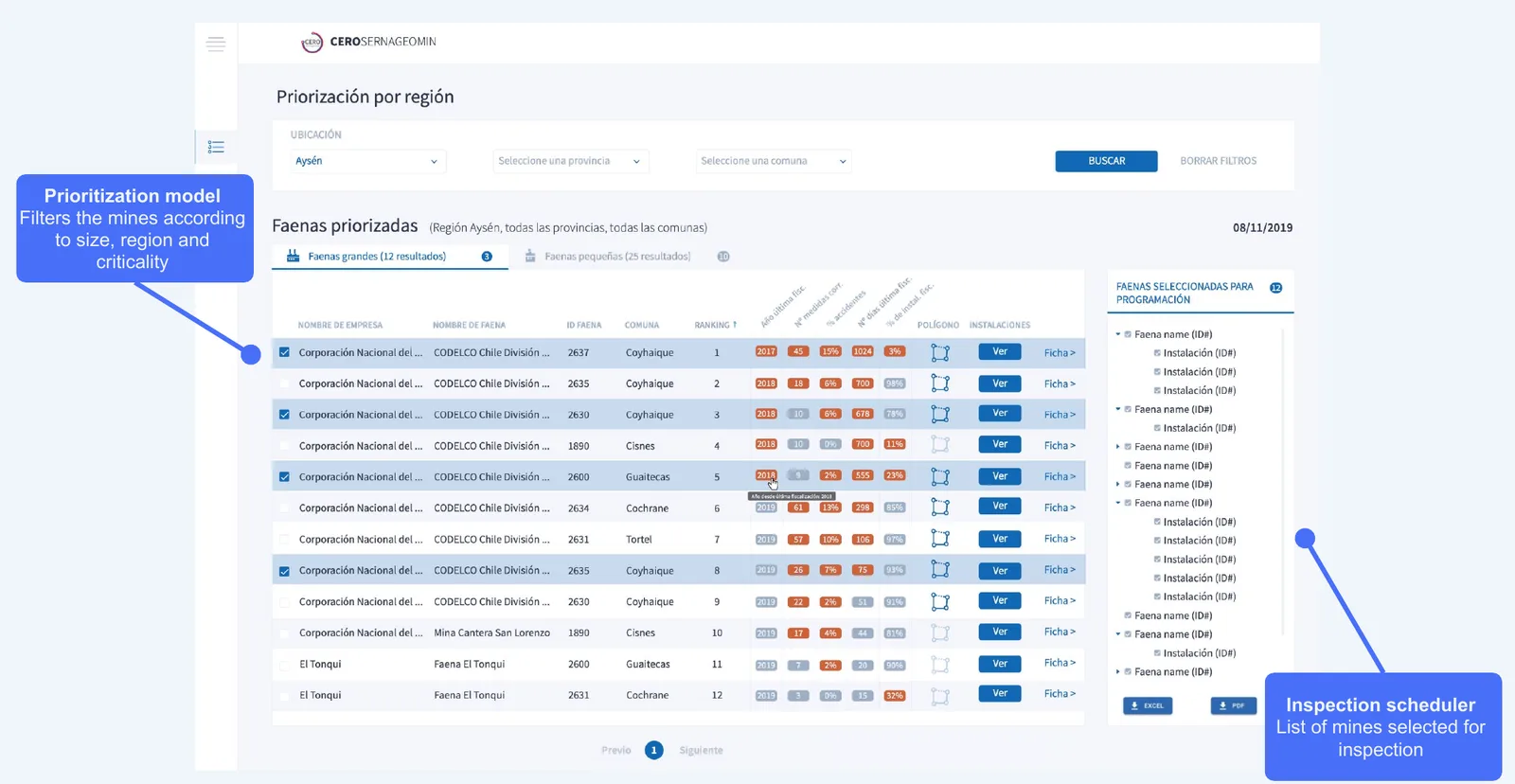This screenshot has width=1515, height=784.
Task: Uncheck the ranking 5 Guaitecas row checkbox
Action: tap(284, 477)
